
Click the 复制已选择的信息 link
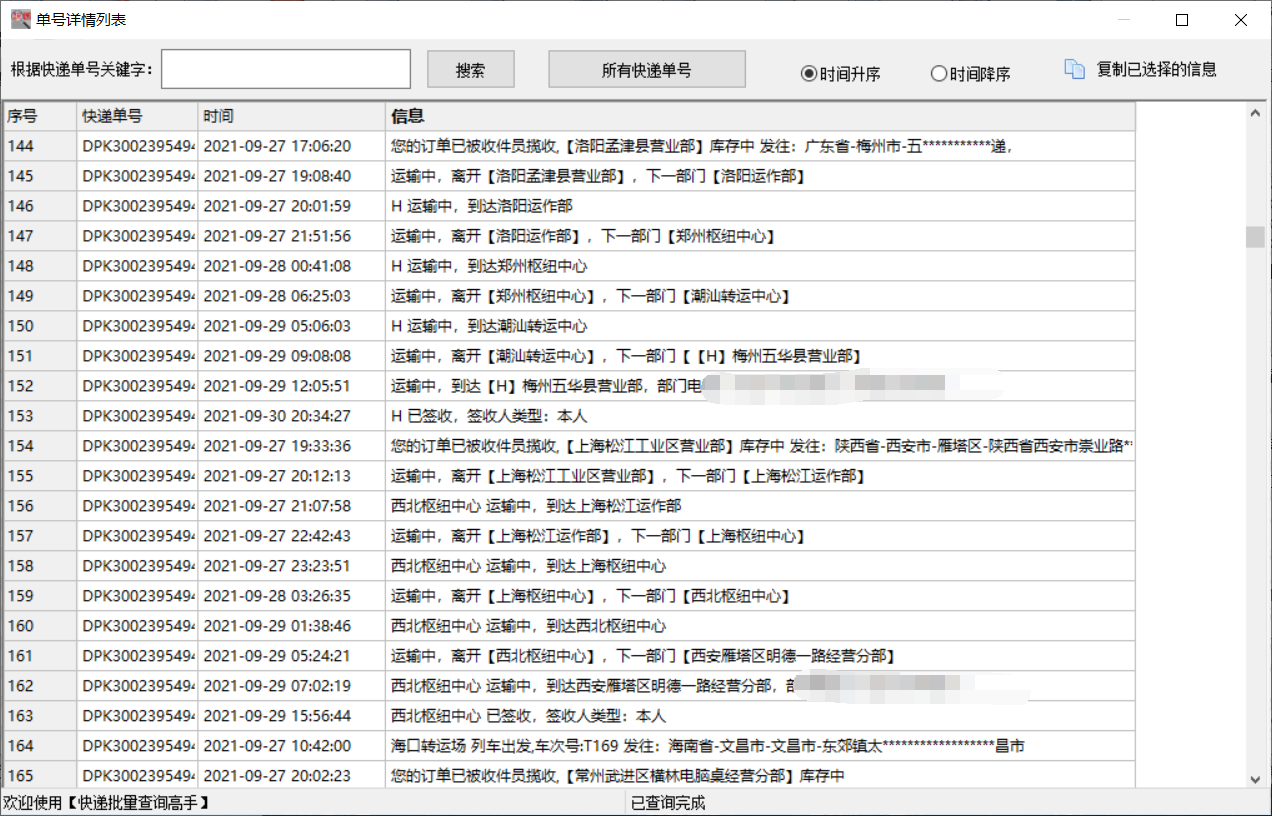click(x=1157, y=69)
